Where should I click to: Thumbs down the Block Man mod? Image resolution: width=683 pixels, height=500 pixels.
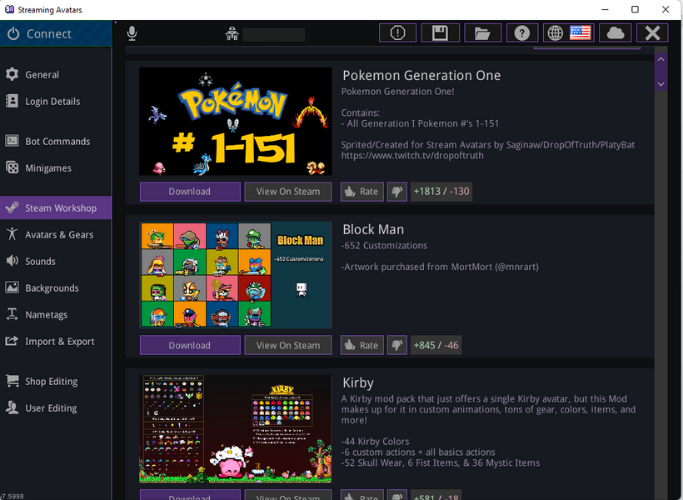pos(397,345)
